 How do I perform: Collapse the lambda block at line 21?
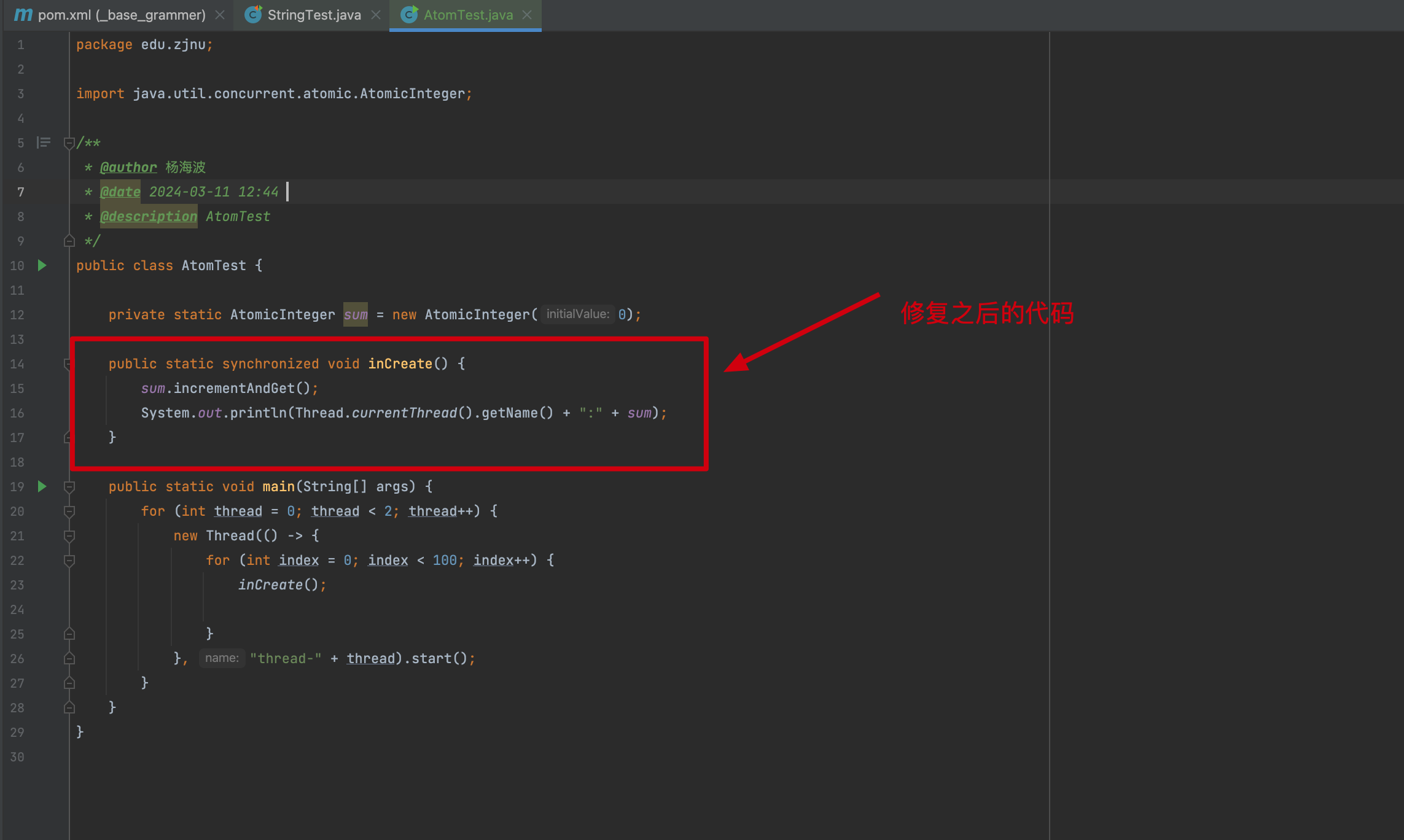pos(69,536)
